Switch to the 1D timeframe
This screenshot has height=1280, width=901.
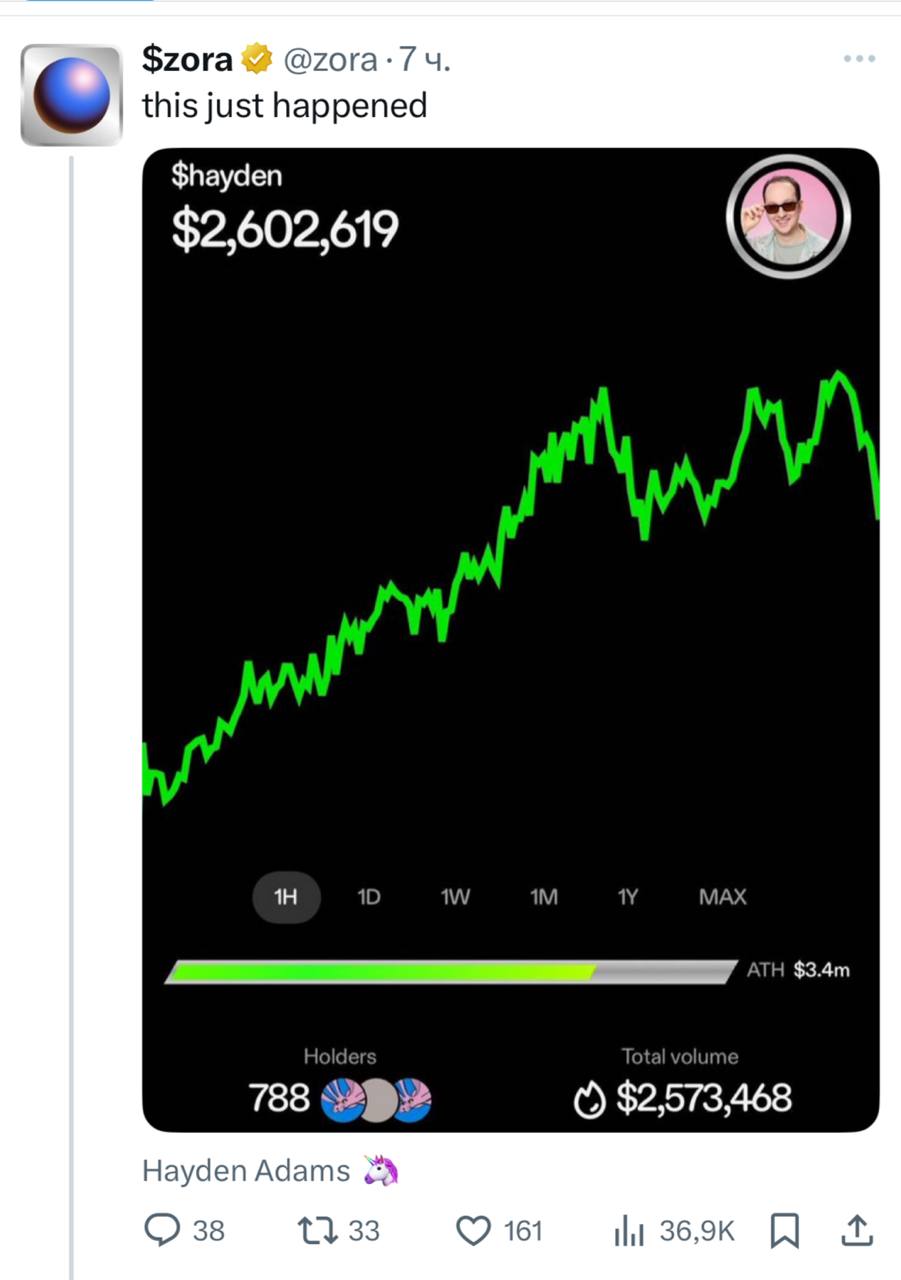(x=368, y=897)
